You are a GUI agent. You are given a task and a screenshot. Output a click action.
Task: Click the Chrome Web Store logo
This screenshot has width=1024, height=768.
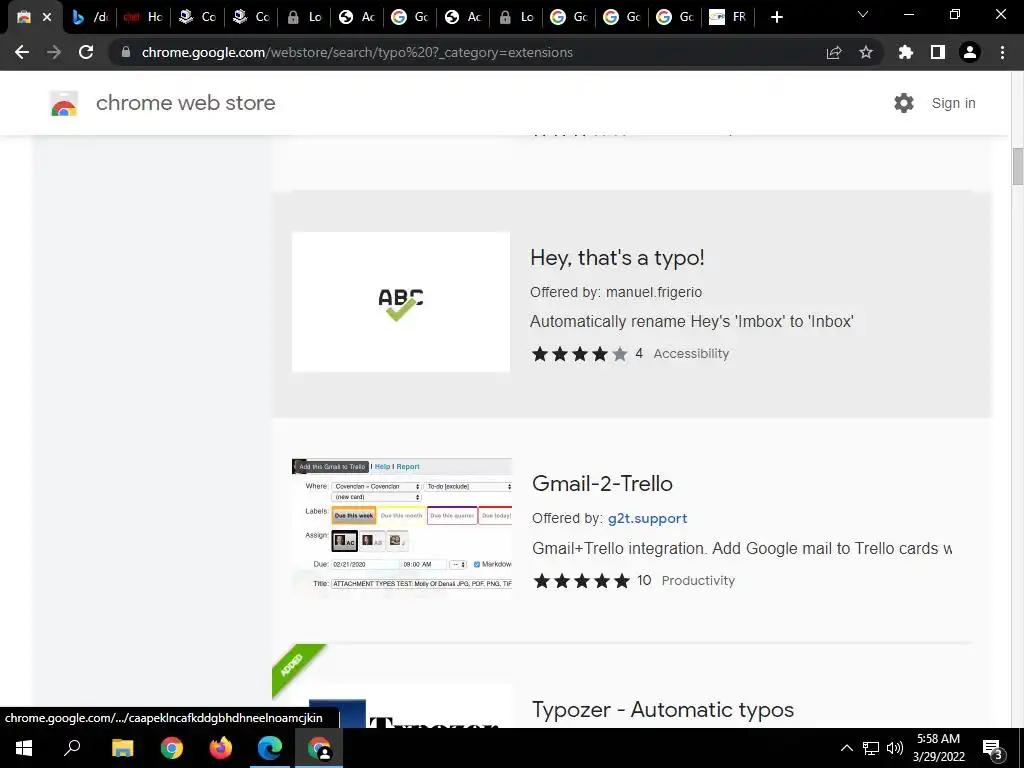point(64,103)
